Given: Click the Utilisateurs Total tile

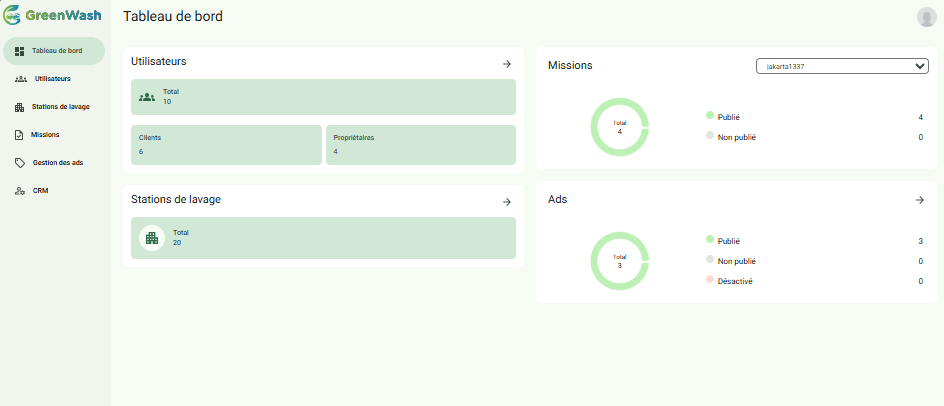Looking at the screenshot, I should [x=323, y=97].
